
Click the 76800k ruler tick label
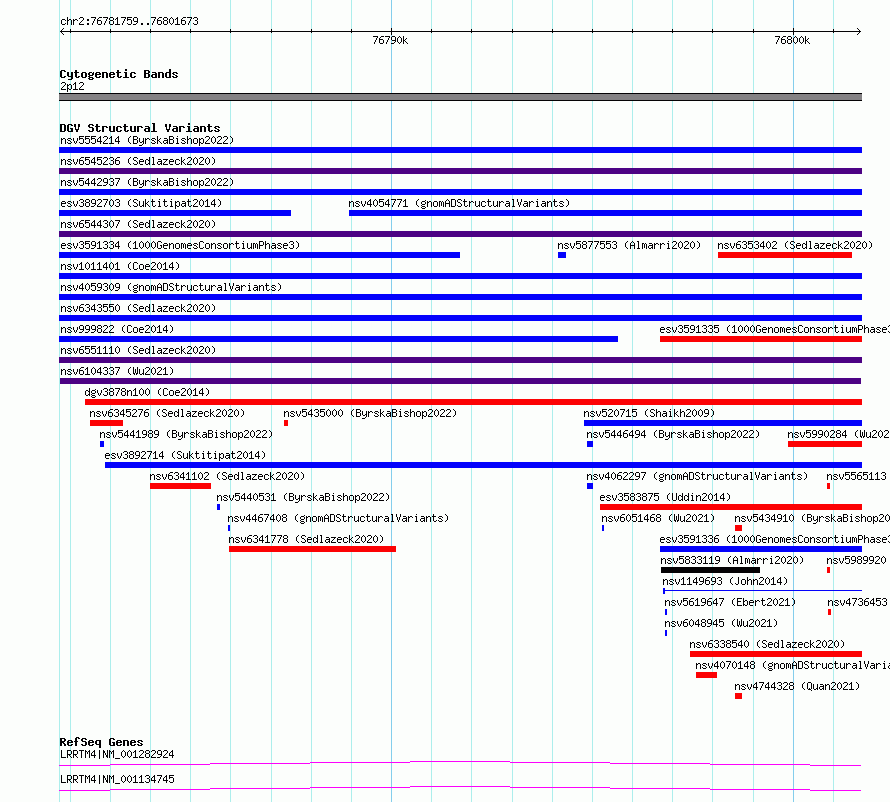tap(792, 40)
